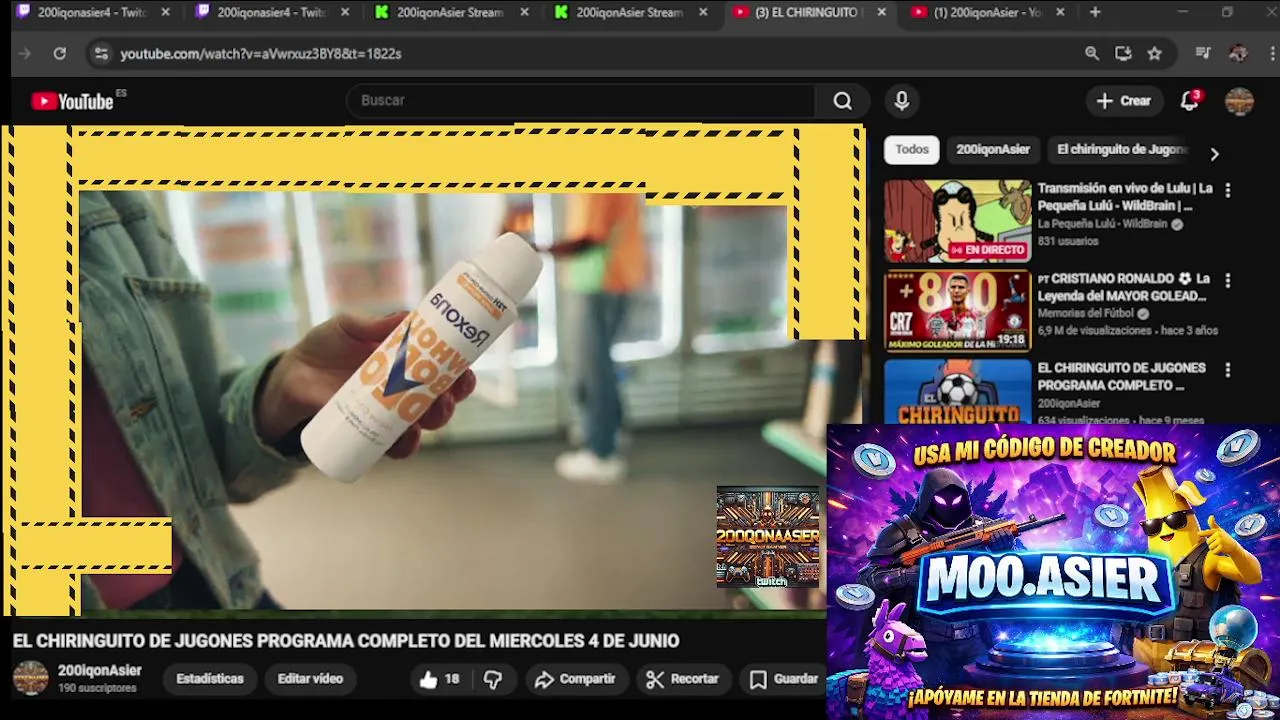Screen dimensions: 1280x720
Task: Click Editar vídeo button
Action: 310,679
